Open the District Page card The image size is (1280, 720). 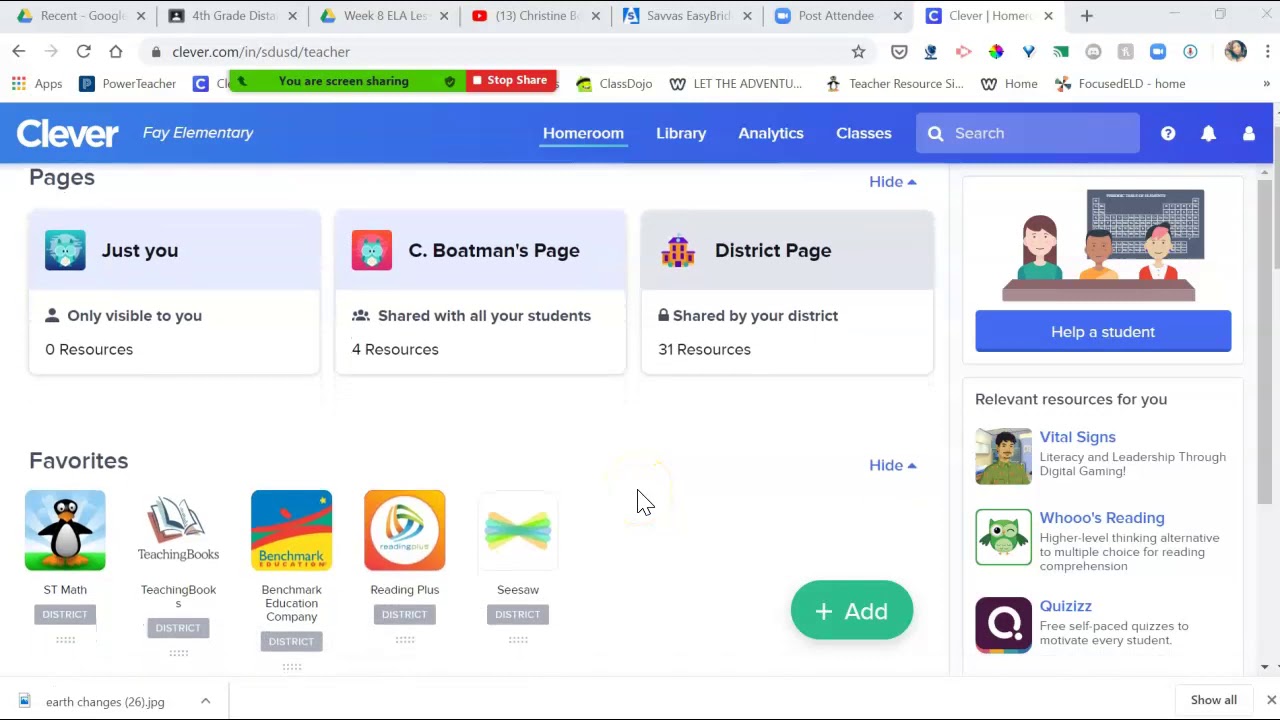[787, 292]
